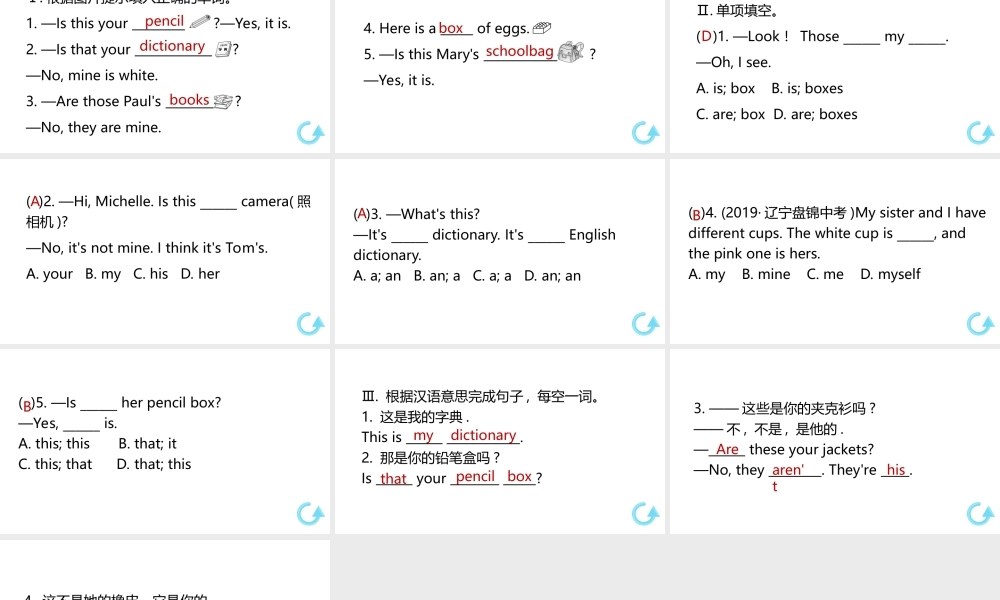Click option 'D. that; this'
Image resolution: width=1000 pixels, height=600 pixels.
pos(154,464)
